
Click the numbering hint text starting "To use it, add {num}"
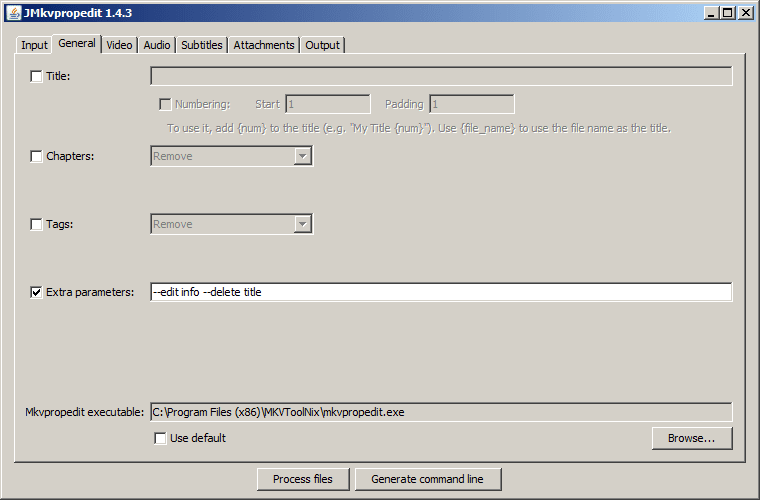pyautogui.click(x=419, y=128)
